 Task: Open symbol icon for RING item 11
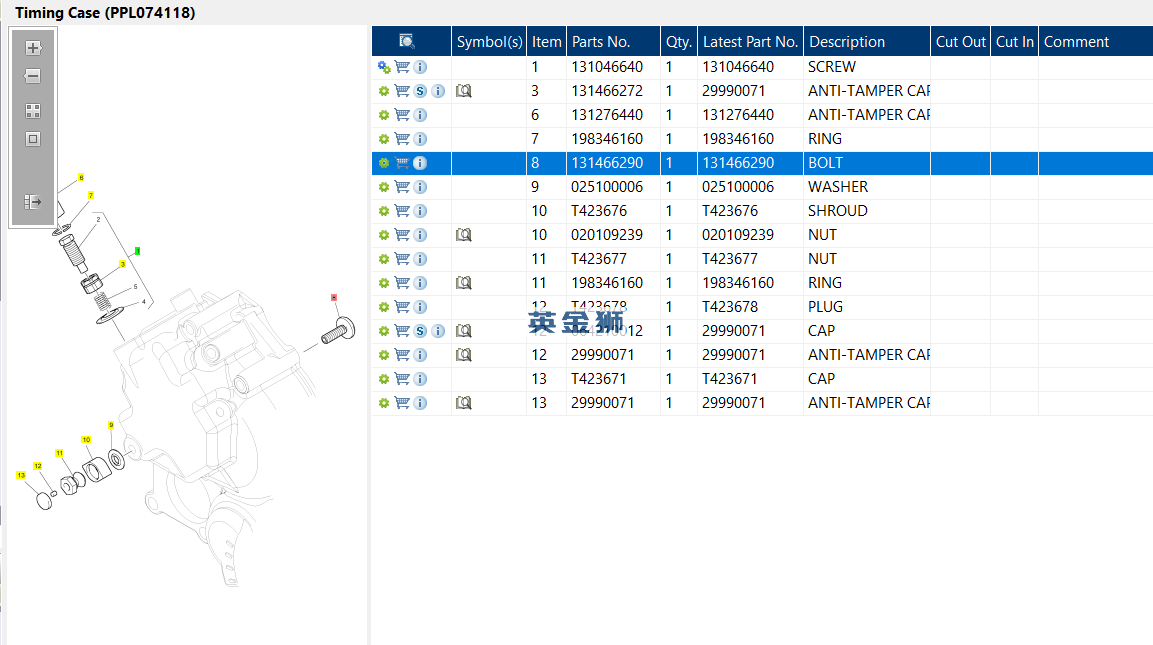[x=463, y=283]
